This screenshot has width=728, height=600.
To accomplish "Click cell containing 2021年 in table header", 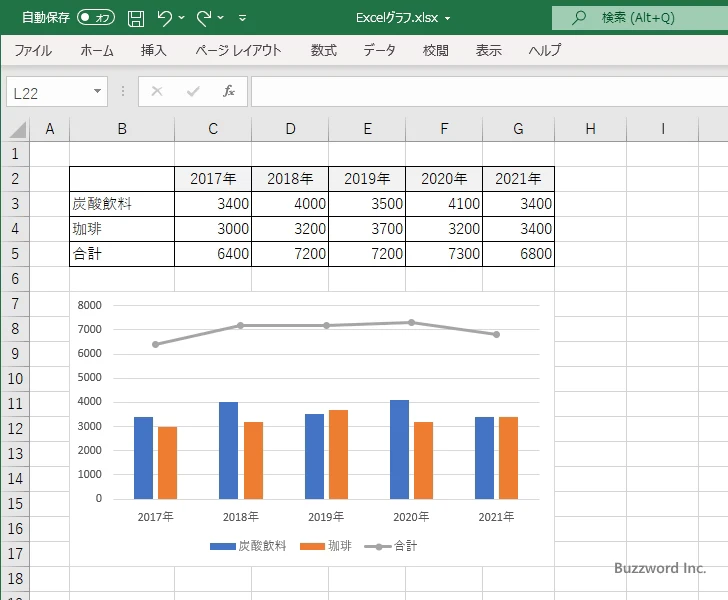I will [519, 179].
